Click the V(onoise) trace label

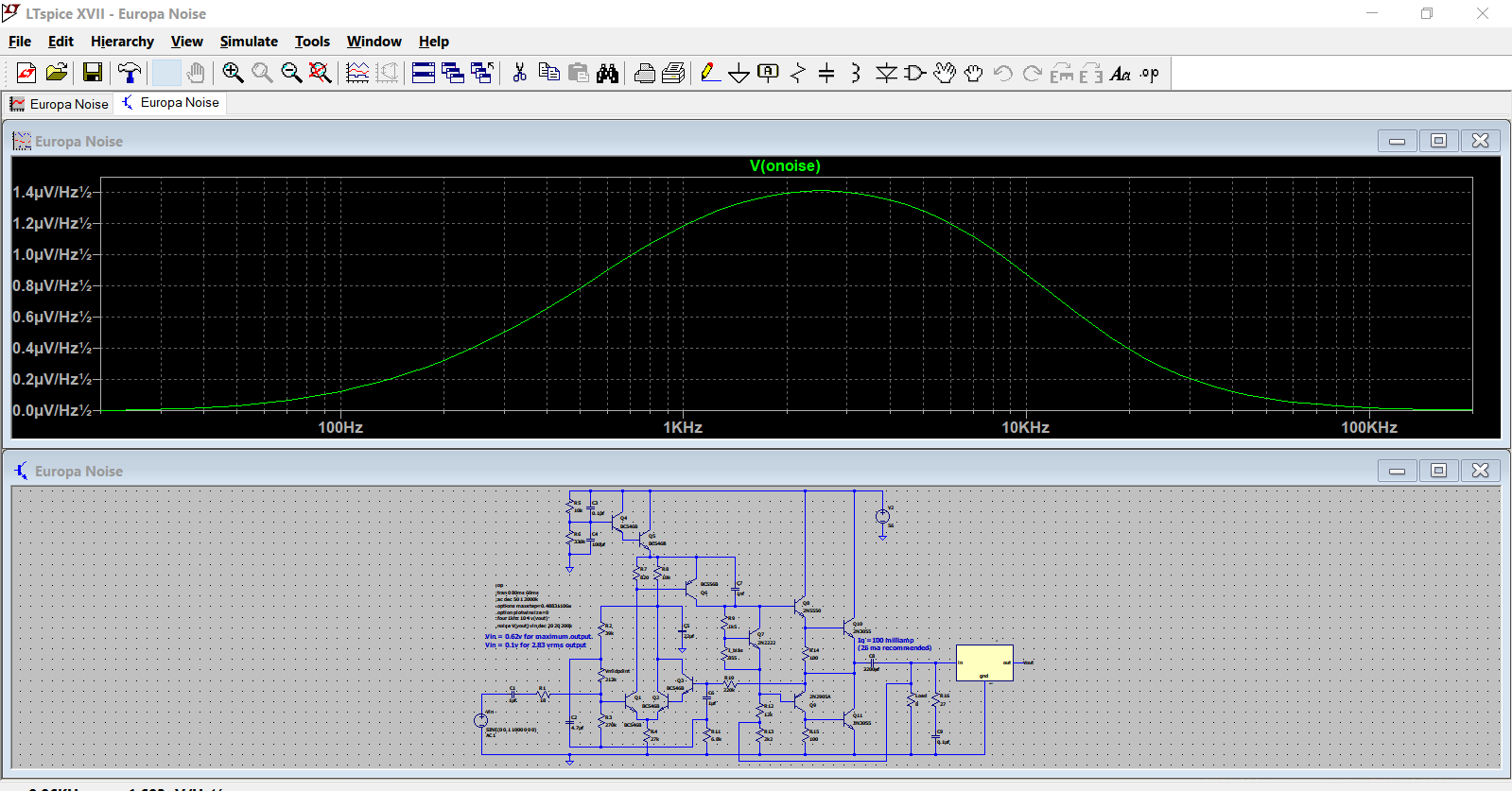click(x=785, y=165)
